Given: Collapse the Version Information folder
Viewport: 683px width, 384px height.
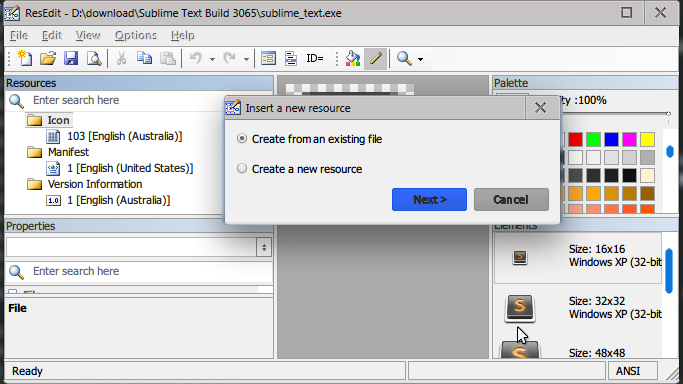Looking at the screenshot, I should point(34,184).
